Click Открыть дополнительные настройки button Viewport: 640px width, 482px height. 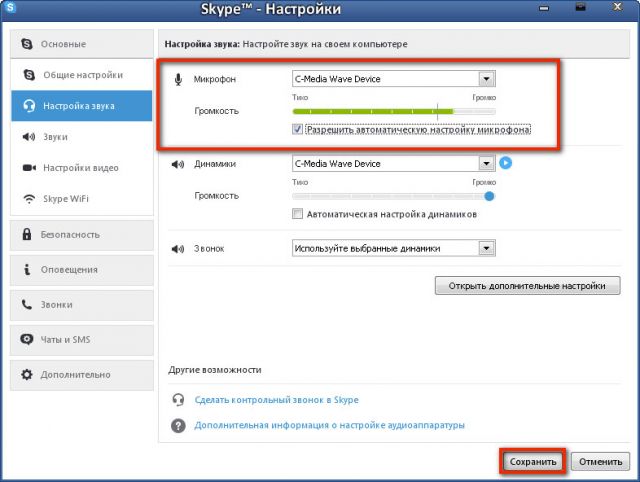pos(527,286)
